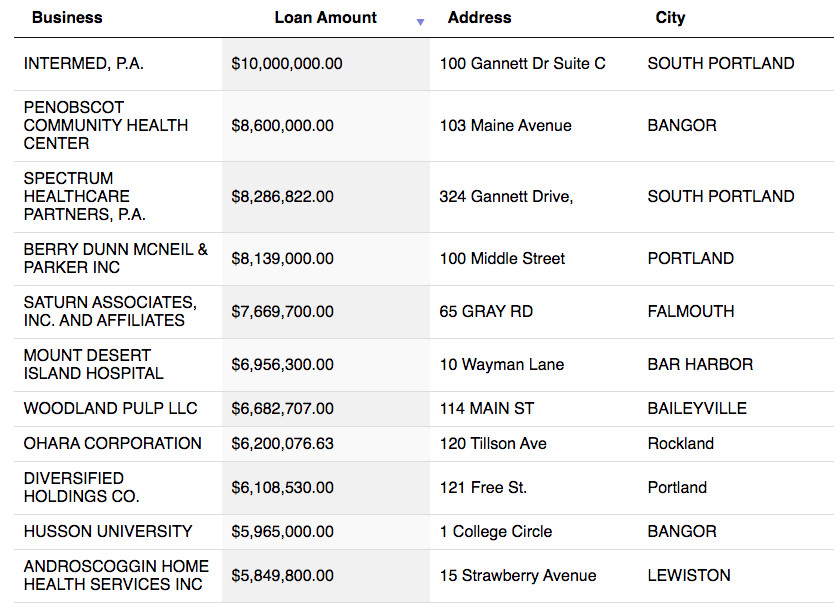Click OHARA CORPORATION business name

coord(113,444)
